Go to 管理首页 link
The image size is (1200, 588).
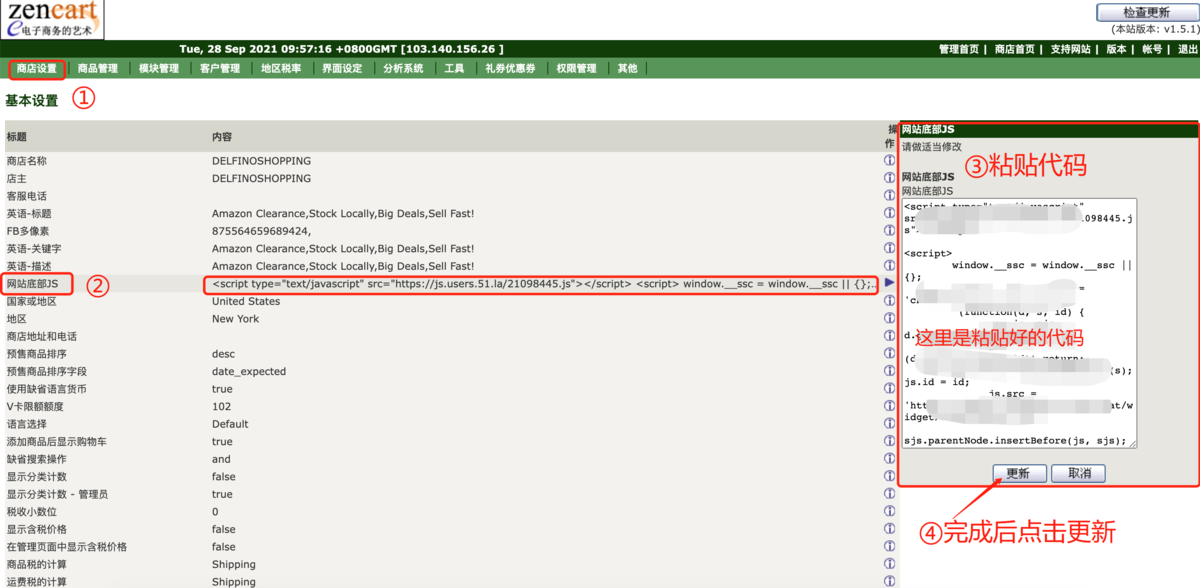tap(959, 49)
